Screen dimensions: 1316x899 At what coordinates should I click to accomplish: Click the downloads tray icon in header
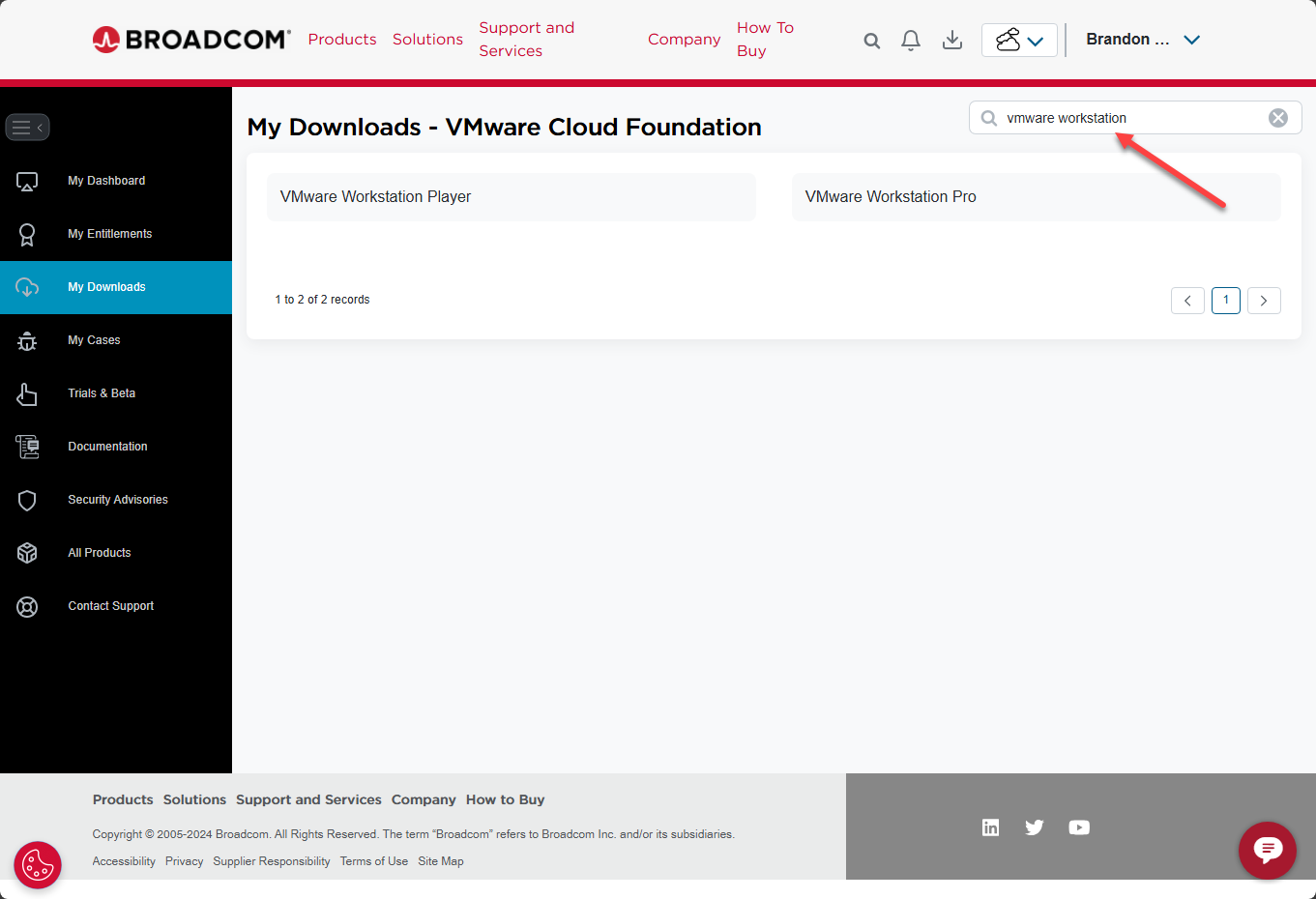952,40
